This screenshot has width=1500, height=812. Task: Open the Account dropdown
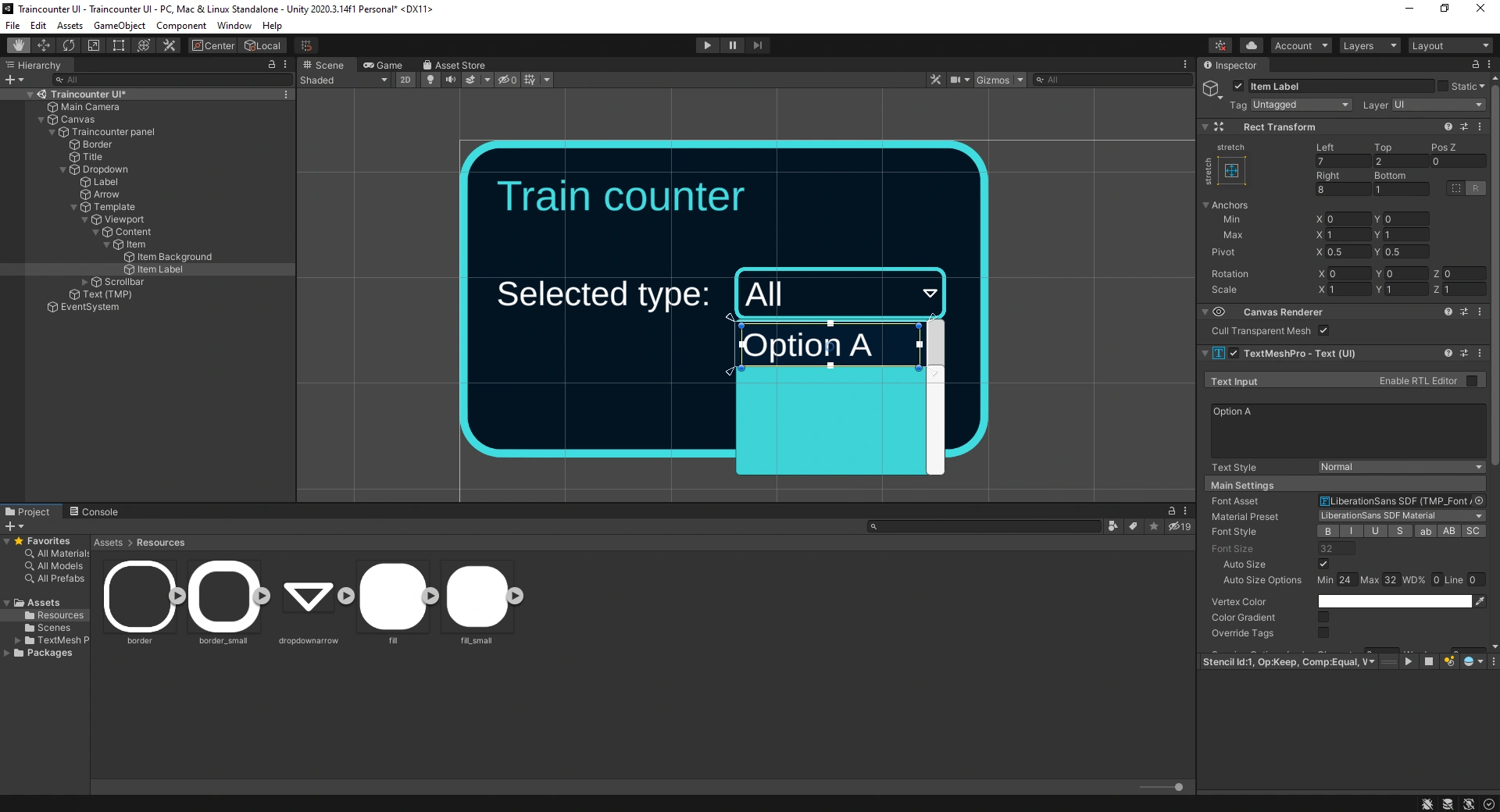[x=1301, y=45]
